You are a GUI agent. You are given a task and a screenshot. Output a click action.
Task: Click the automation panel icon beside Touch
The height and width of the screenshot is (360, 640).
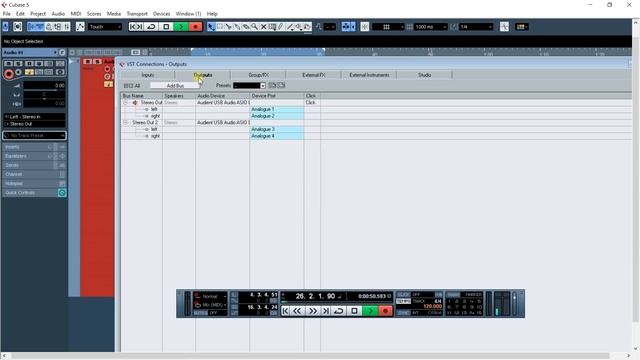(x=80, y=27)
